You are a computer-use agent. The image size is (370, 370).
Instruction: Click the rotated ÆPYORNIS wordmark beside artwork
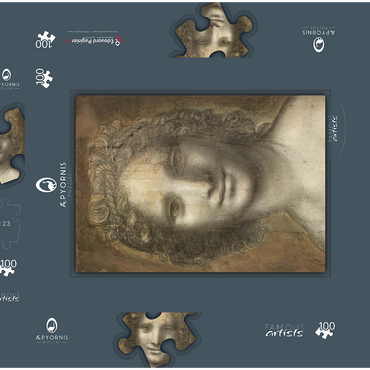pos(63,185)
